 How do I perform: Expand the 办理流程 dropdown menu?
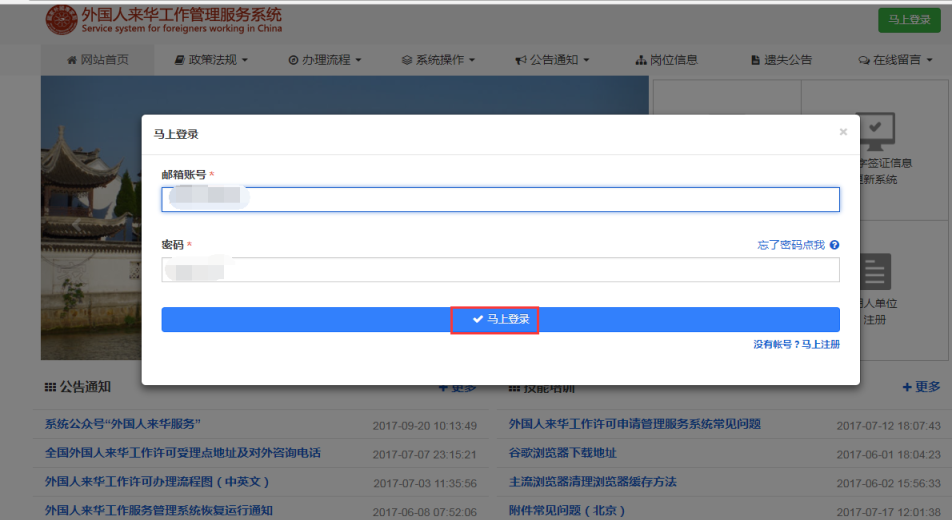[325, 60]
